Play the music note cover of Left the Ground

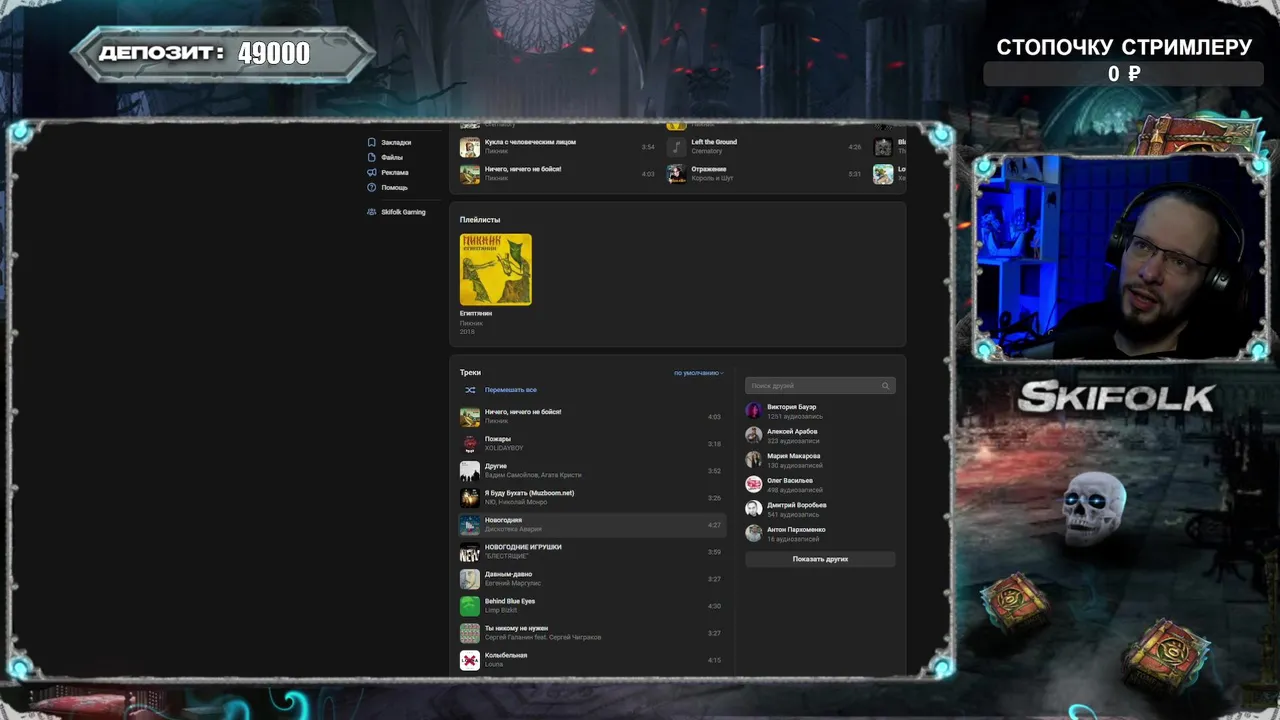pyautogui.click(x=677, y=147)
